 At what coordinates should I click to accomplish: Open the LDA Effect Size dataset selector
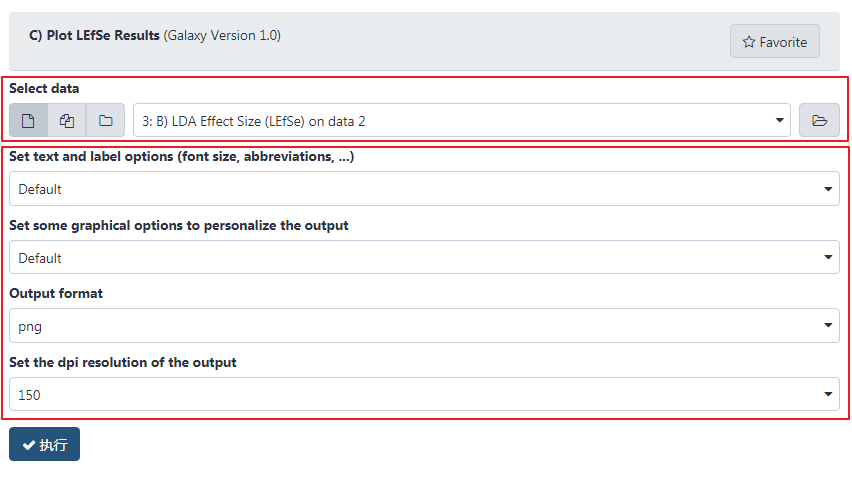click(x=462, y=120)
